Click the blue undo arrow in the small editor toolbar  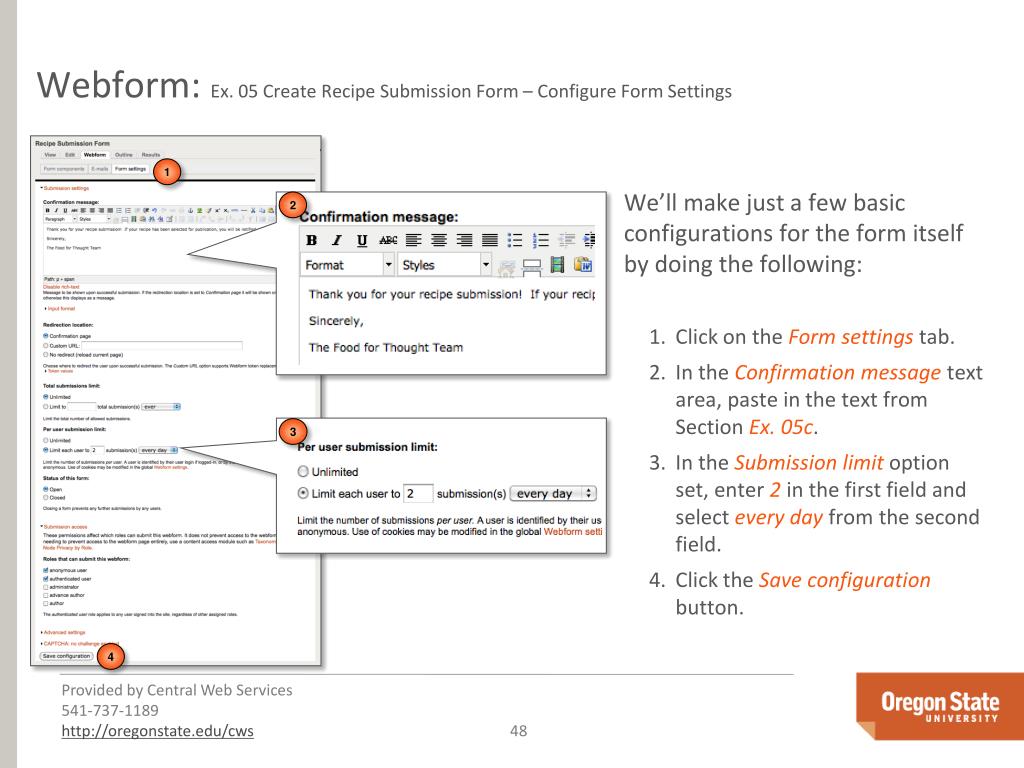(x=154, y=210)
